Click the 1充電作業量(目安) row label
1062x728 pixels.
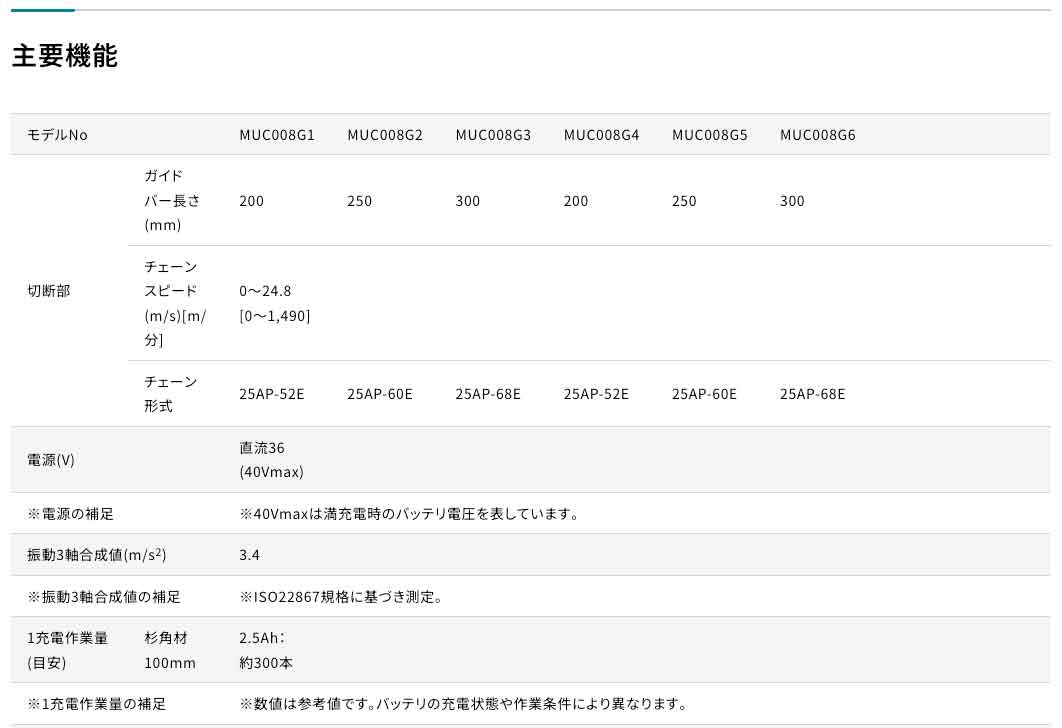pyautogui.click(x=68, y=650)
